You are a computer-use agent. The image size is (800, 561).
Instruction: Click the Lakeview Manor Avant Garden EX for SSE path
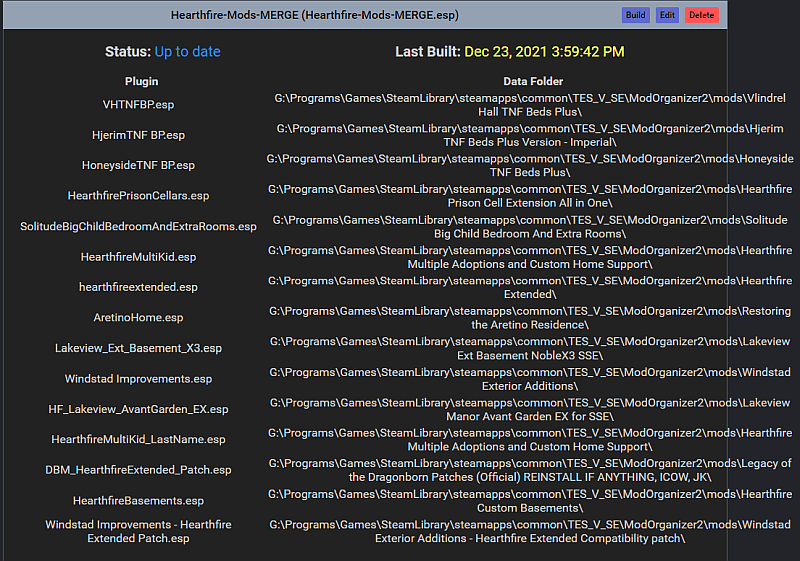pyautogui.click(x=530, y=410)
